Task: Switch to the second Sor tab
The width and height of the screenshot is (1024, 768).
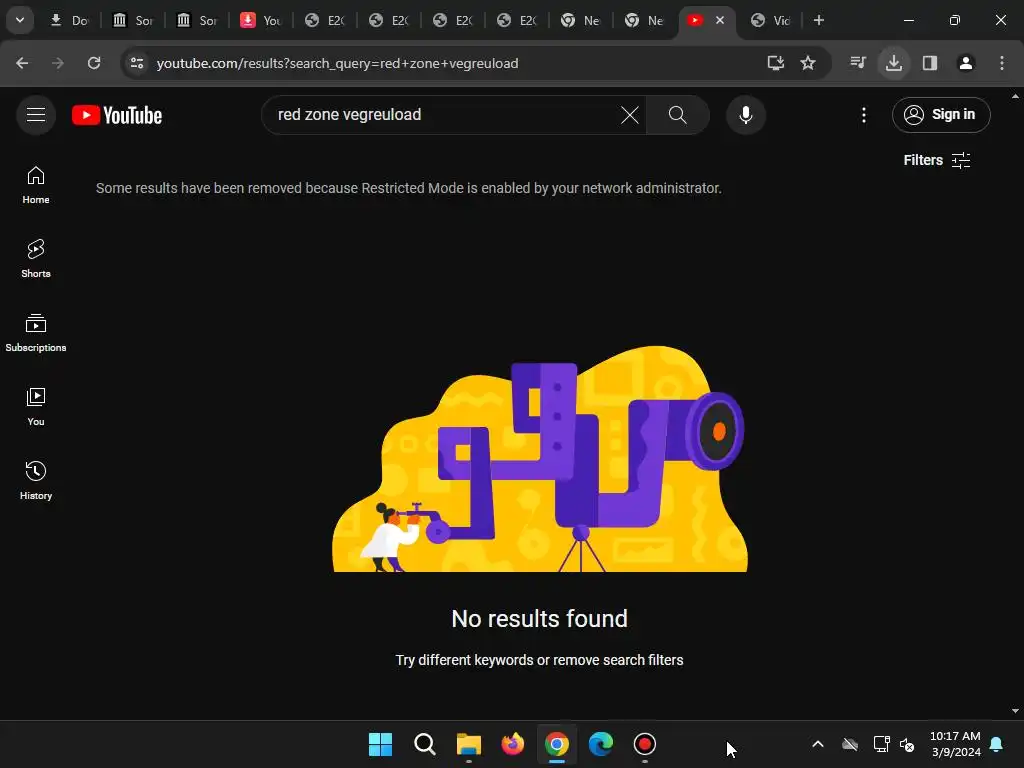Action: tap(197, 20)
